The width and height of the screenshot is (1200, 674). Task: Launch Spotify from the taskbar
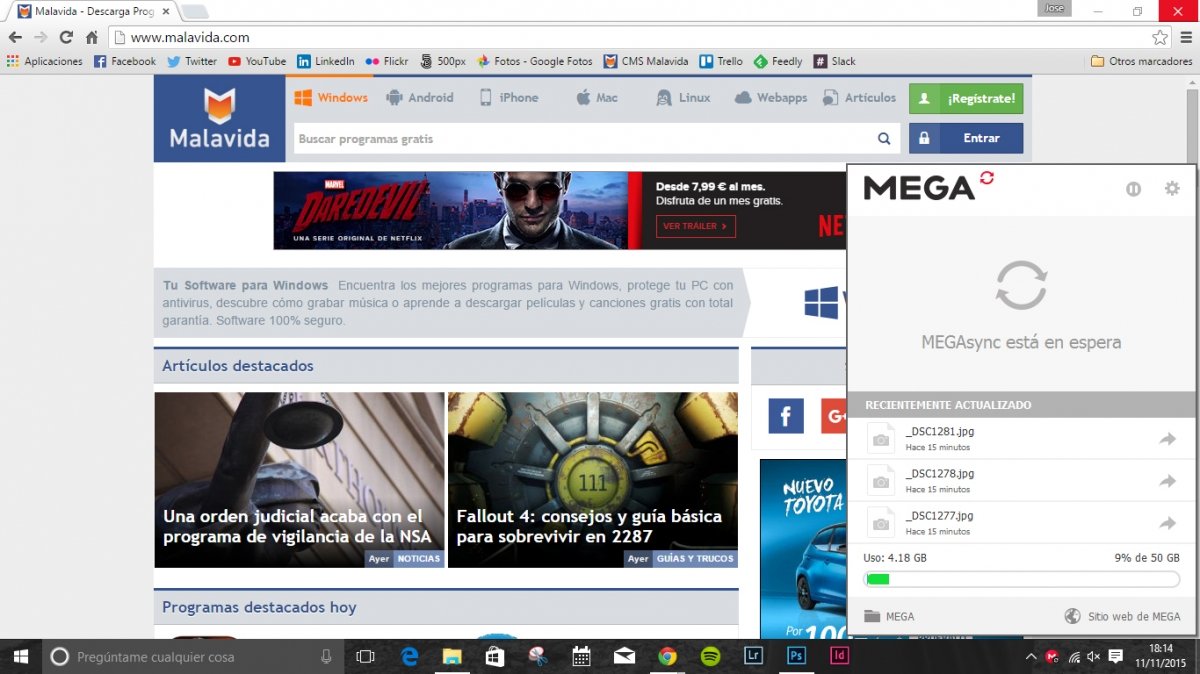[x=710, y=656]
